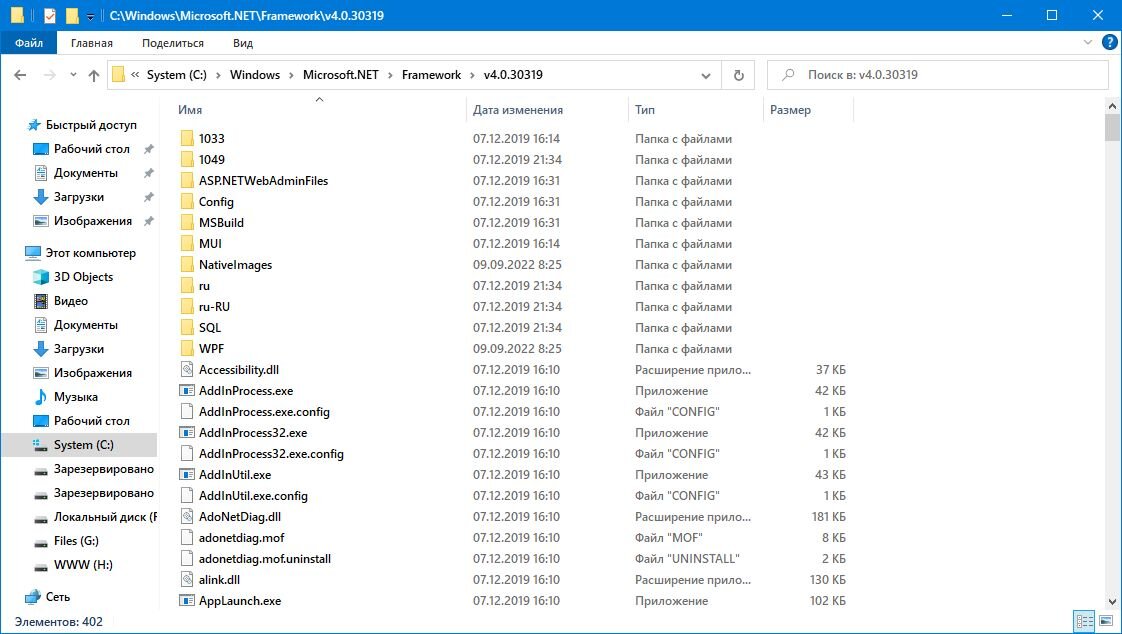Select System (C:) drive in navigation pane
The width and height of the screenshot is (1122, 634).
(x=79, y=444)
